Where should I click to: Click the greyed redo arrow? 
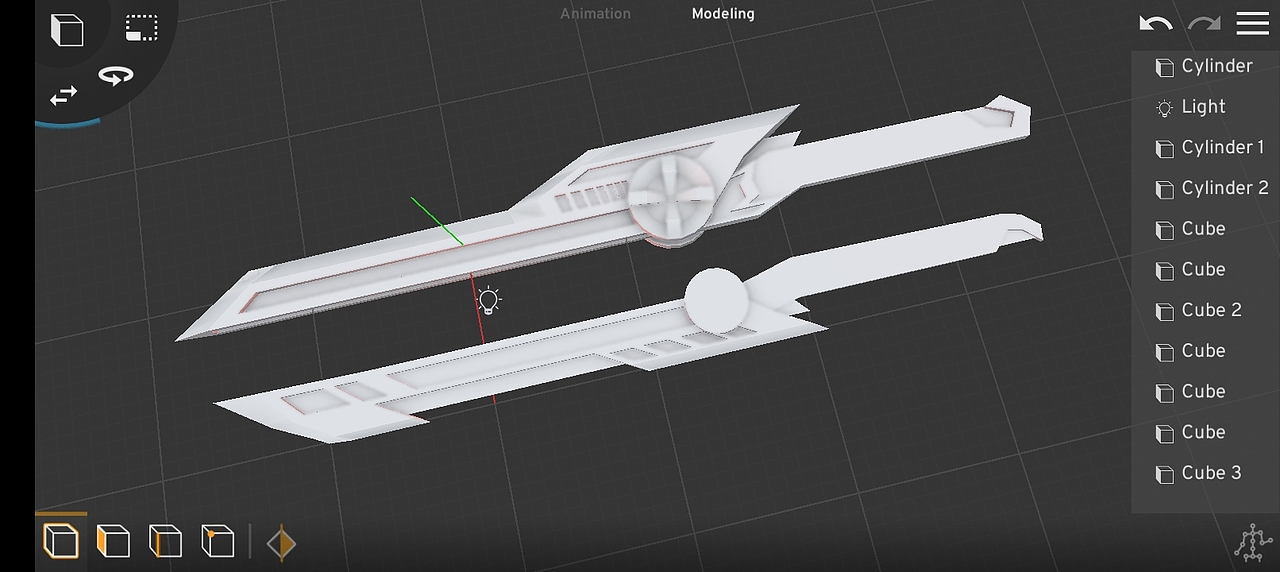(1204, 24)
